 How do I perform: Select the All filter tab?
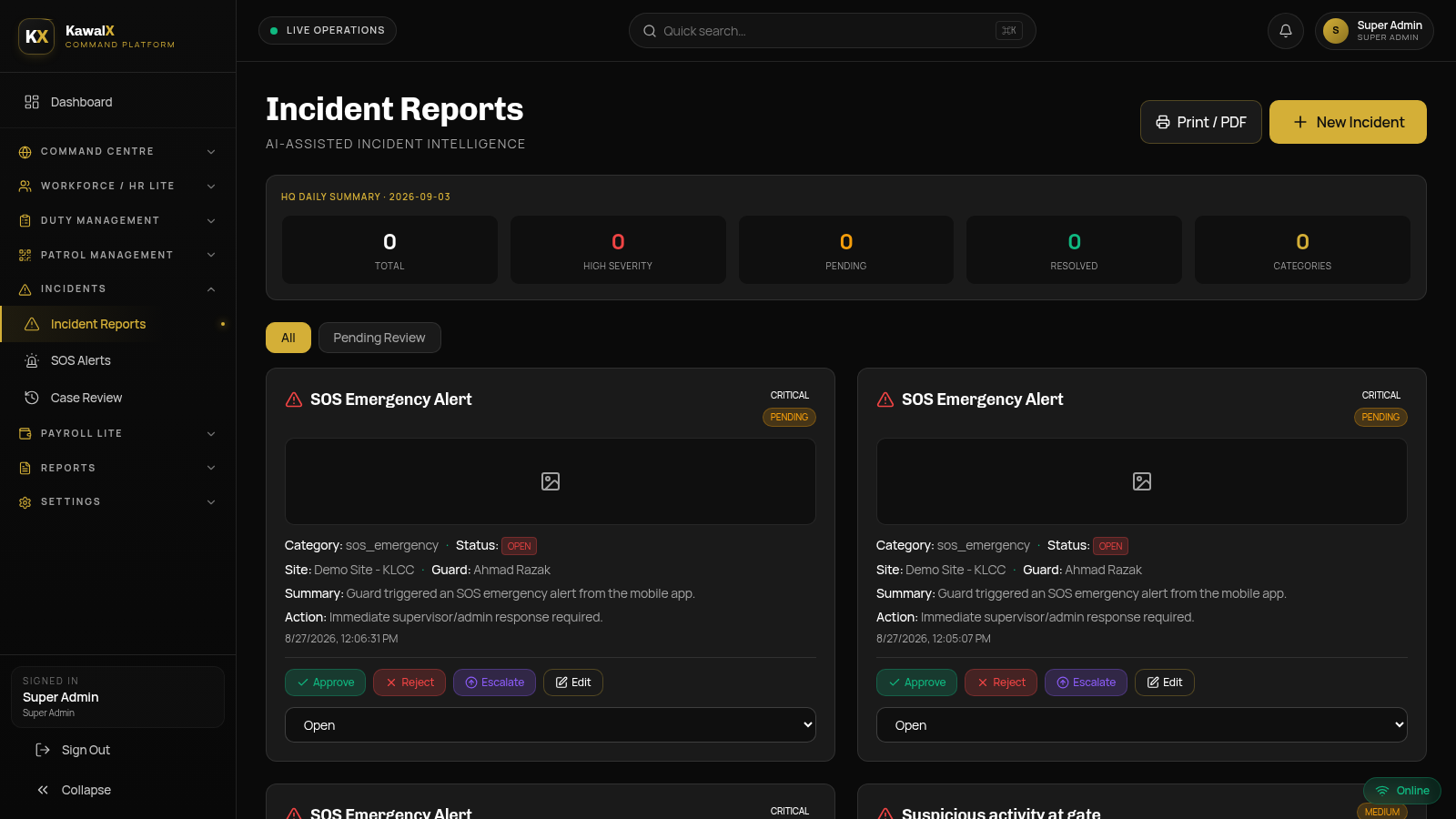[x=288, y=338]
